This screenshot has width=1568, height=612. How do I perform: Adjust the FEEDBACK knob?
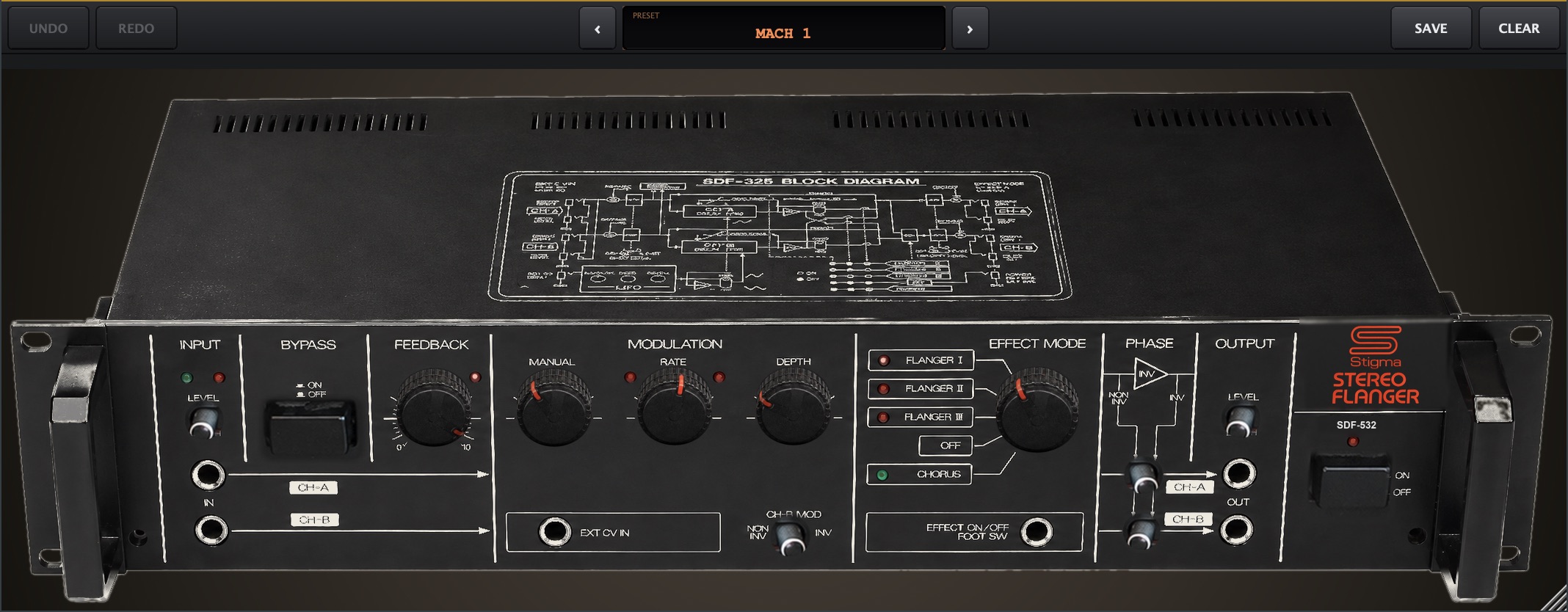coord(434,407)
